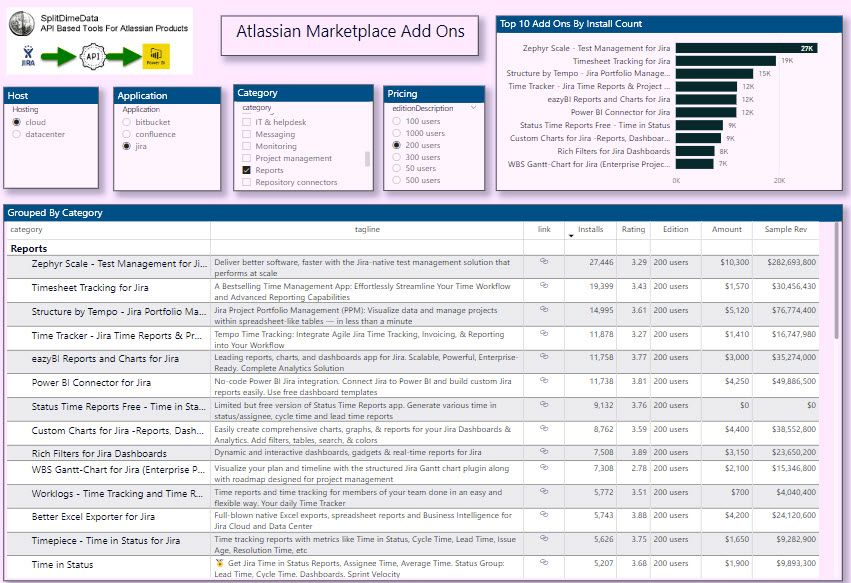Open link icon for Time in Status row
Screen dimensions: 851x583
coord(544,562)
